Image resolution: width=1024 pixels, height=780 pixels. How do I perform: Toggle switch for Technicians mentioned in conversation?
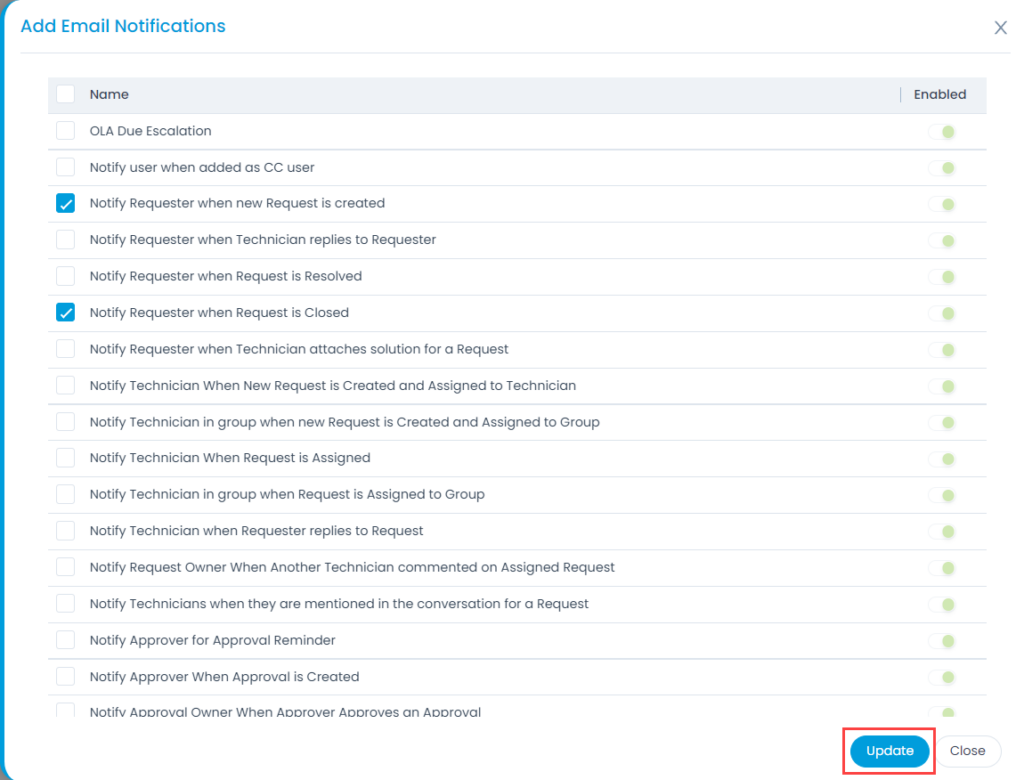[x=942, y=605]
